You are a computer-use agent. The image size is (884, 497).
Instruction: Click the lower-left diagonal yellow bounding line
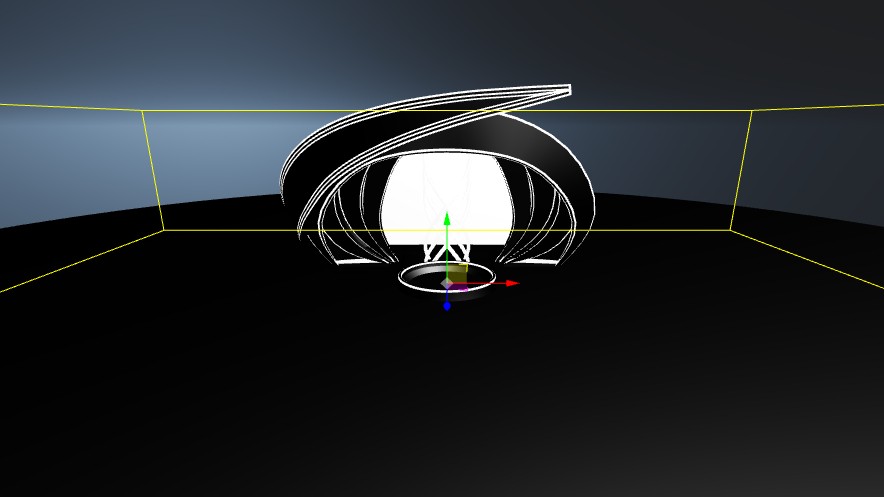80,262
